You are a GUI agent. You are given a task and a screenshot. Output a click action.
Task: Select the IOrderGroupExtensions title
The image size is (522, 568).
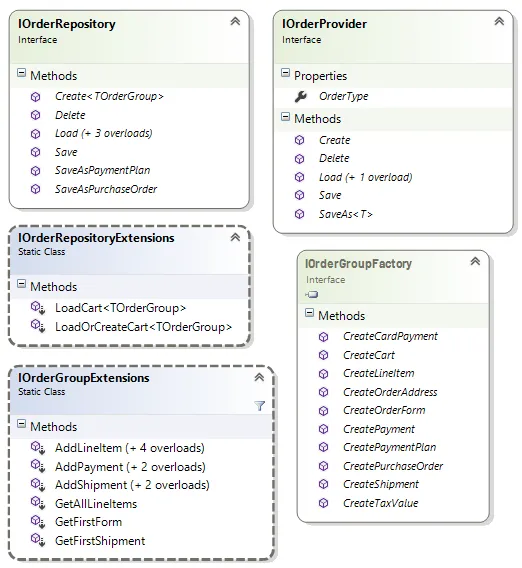click(83, 378)
